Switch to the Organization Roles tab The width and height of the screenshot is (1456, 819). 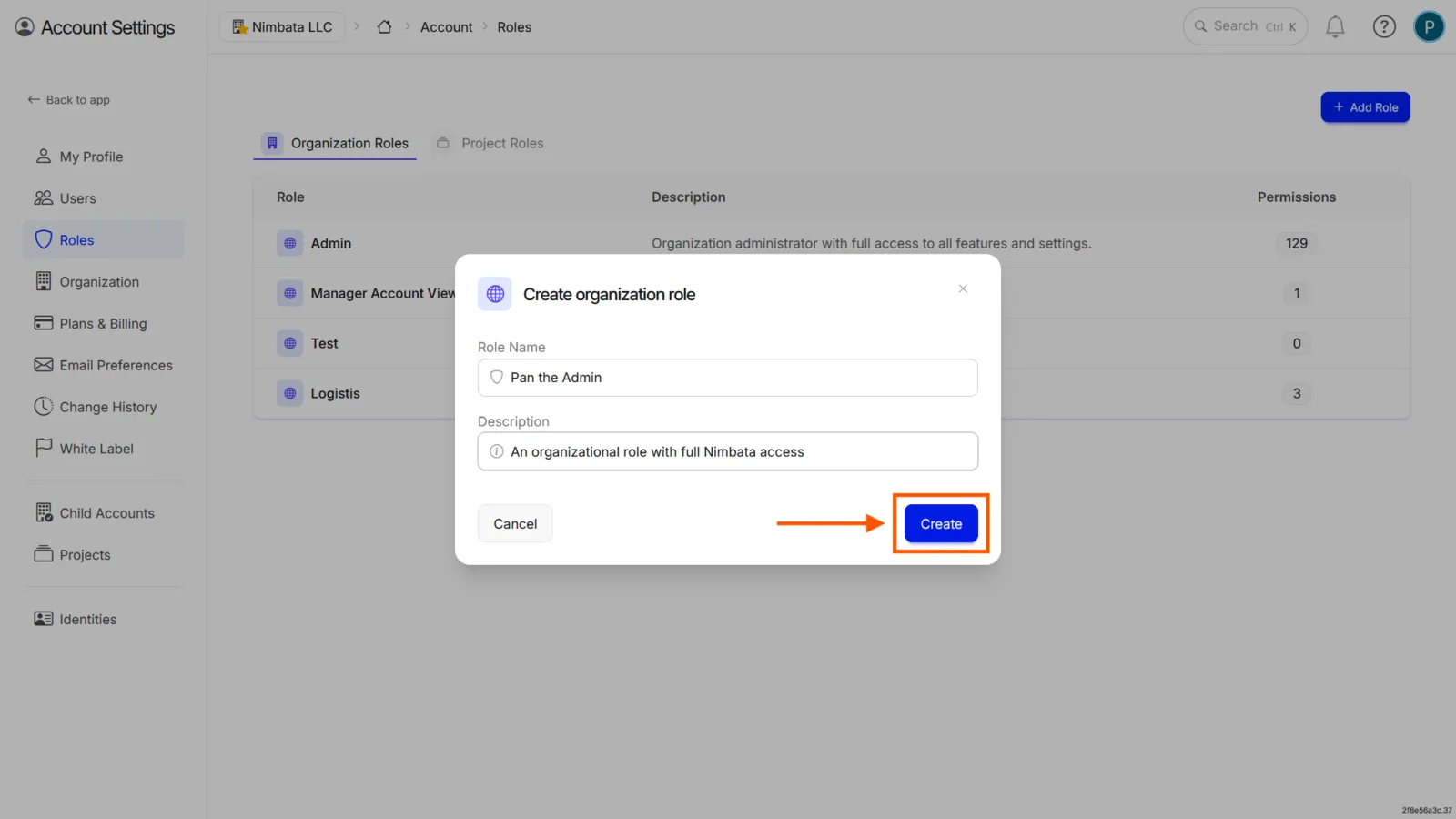tap(335, 144)
